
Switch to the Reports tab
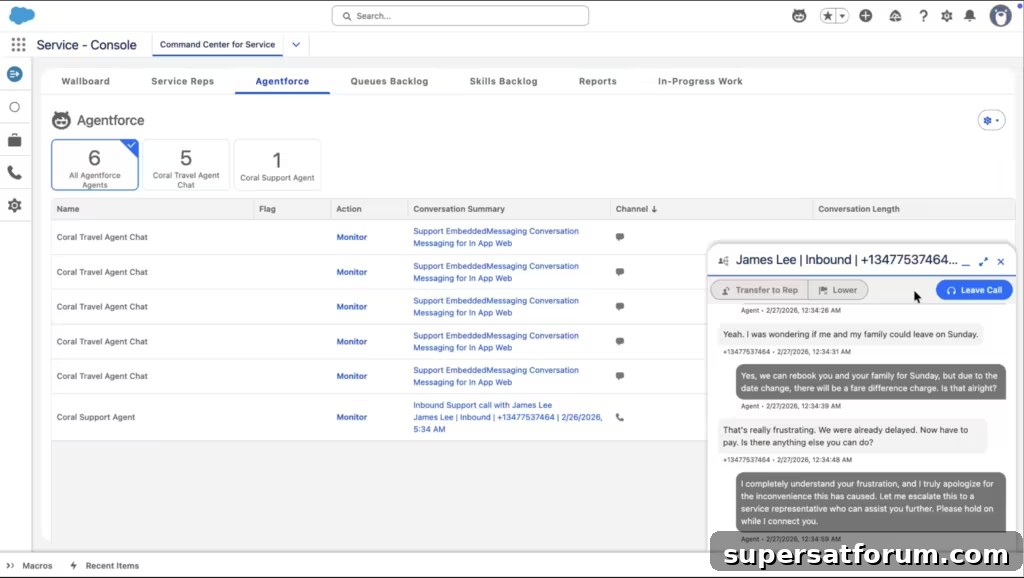point(598,81)
